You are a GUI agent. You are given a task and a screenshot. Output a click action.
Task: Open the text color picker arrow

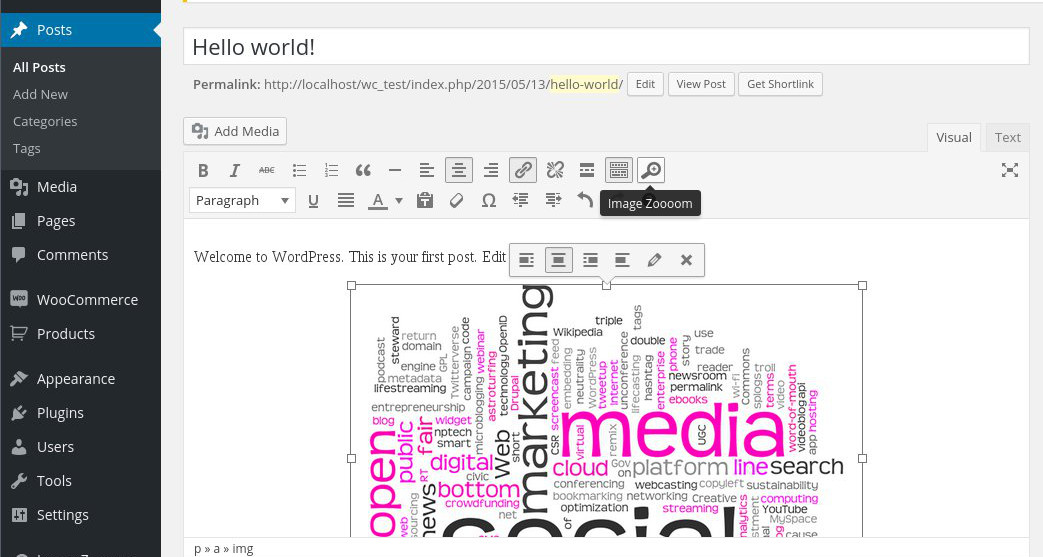pos(399,200)
